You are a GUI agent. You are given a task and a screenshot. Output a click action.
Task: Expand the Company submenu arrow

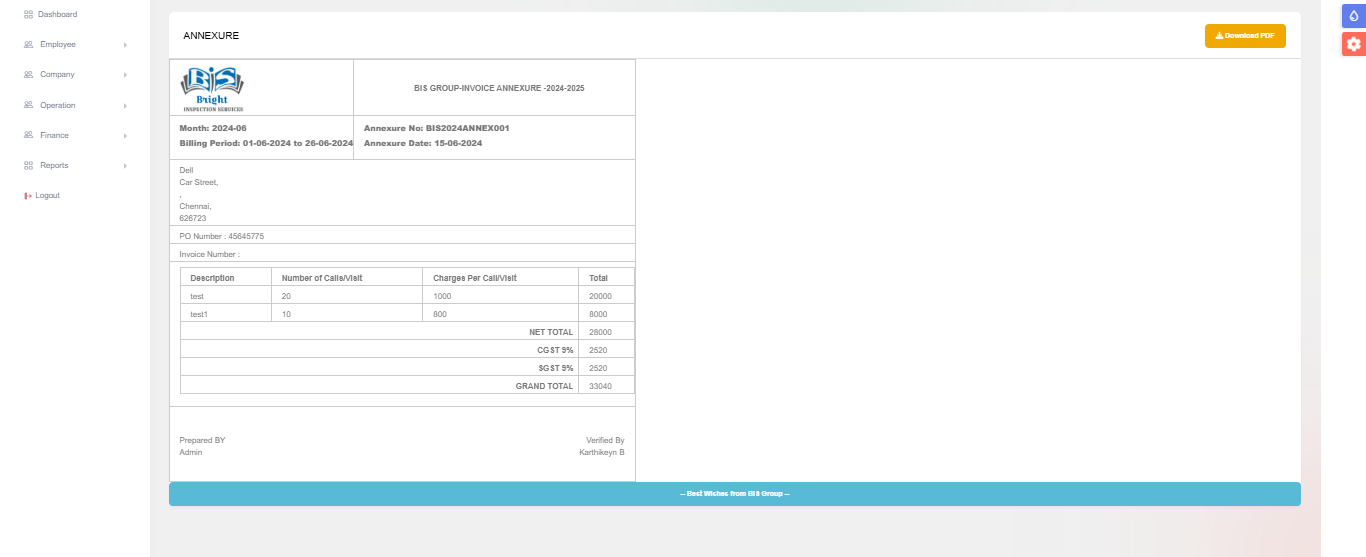[125, 75]
